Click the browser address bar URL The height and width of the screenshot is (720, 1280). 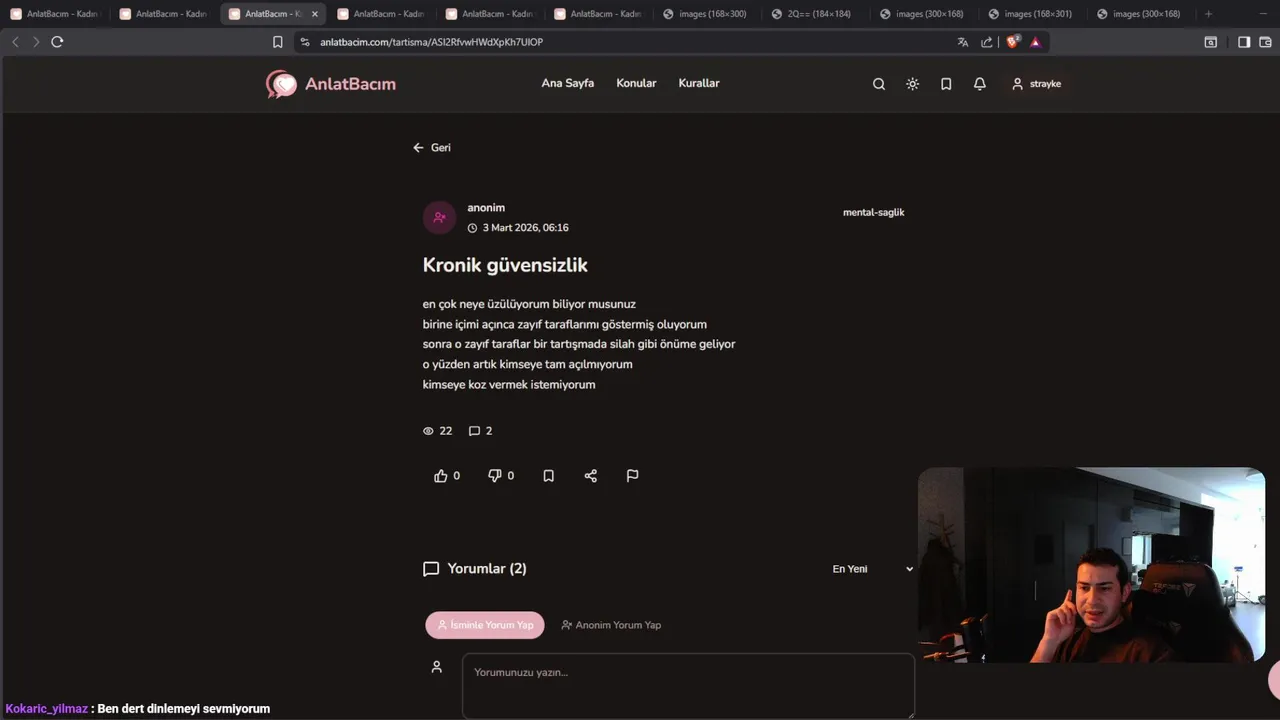(x=431, y=42)
